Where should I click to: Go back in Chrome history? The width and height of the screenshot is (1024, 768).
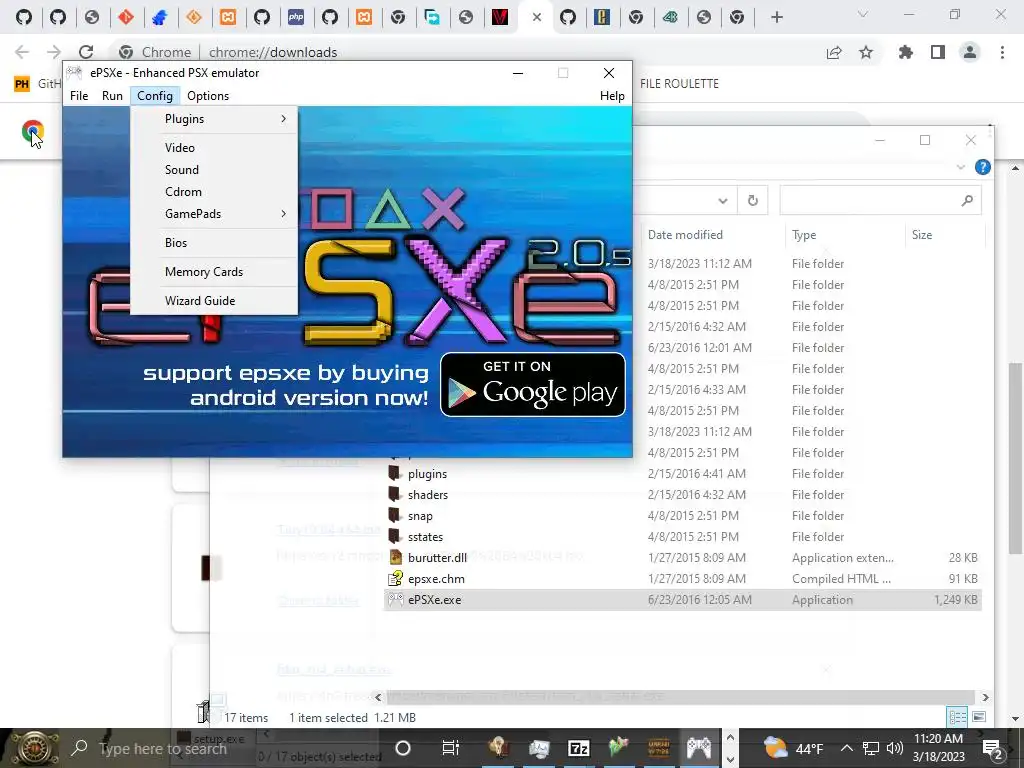point(22,52)
